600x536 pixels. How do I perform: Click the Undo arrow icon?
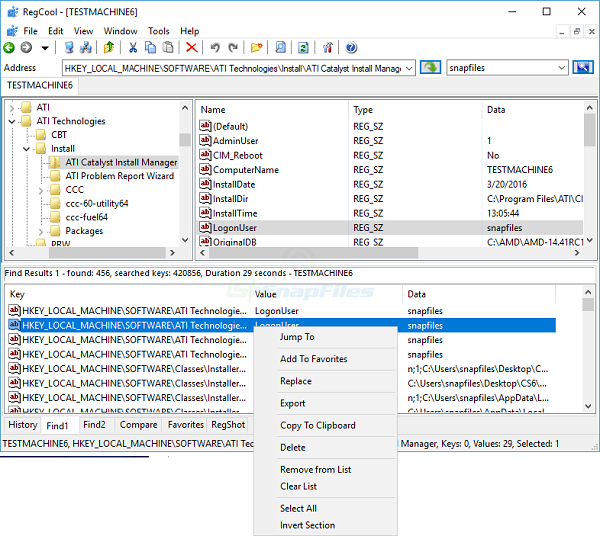(x=215, y=47)
